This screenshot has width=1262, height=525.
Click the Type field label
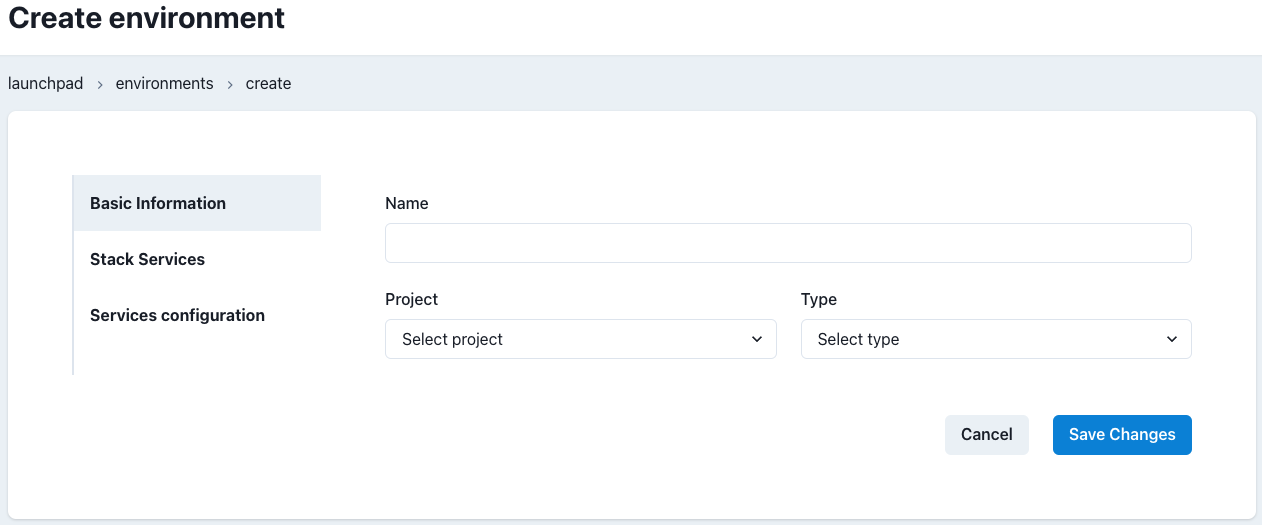[819, 299]
